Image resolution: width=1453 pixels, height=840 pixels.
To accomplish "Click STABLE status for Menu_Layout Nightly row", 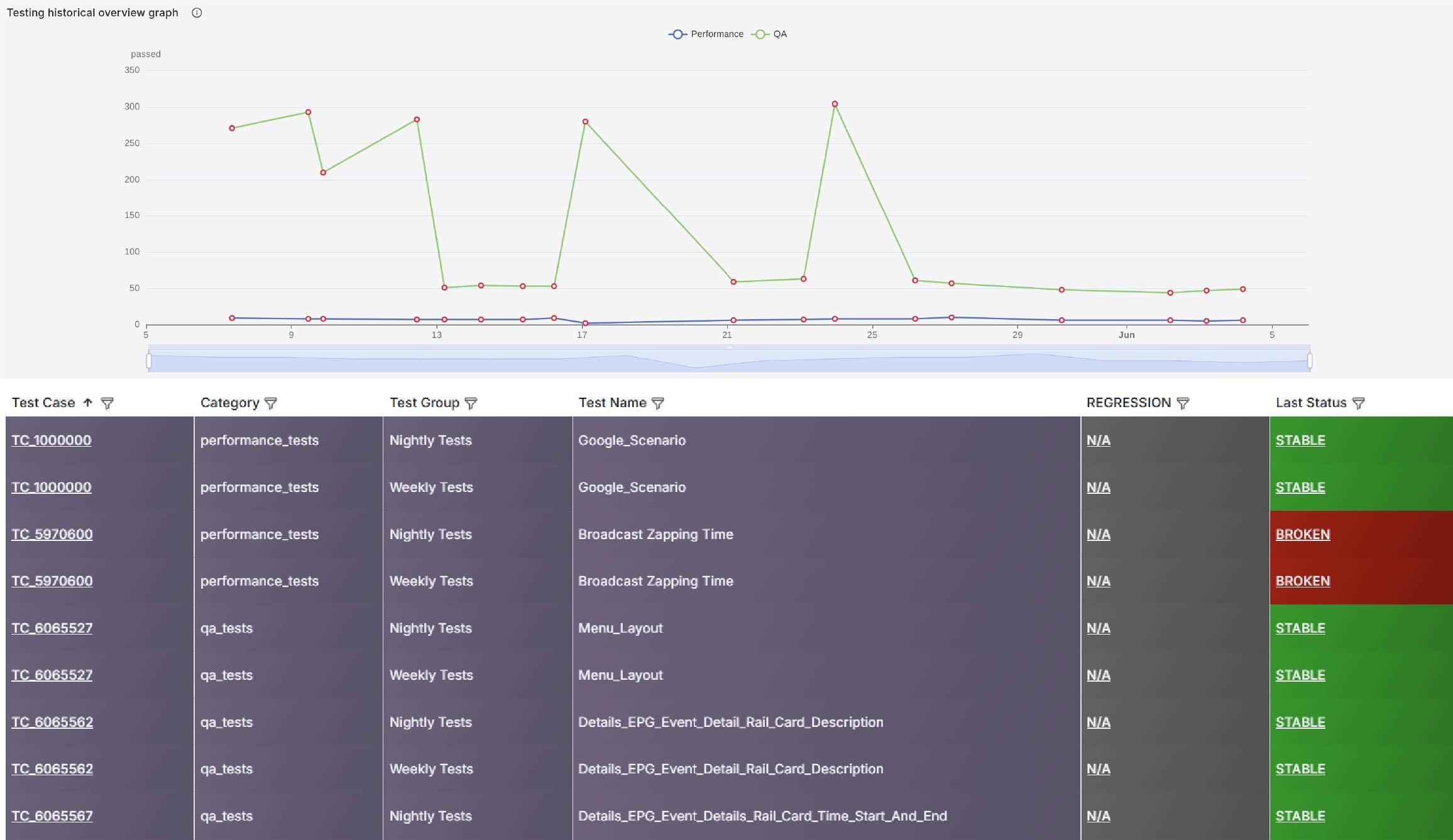I will point(1300,628).
